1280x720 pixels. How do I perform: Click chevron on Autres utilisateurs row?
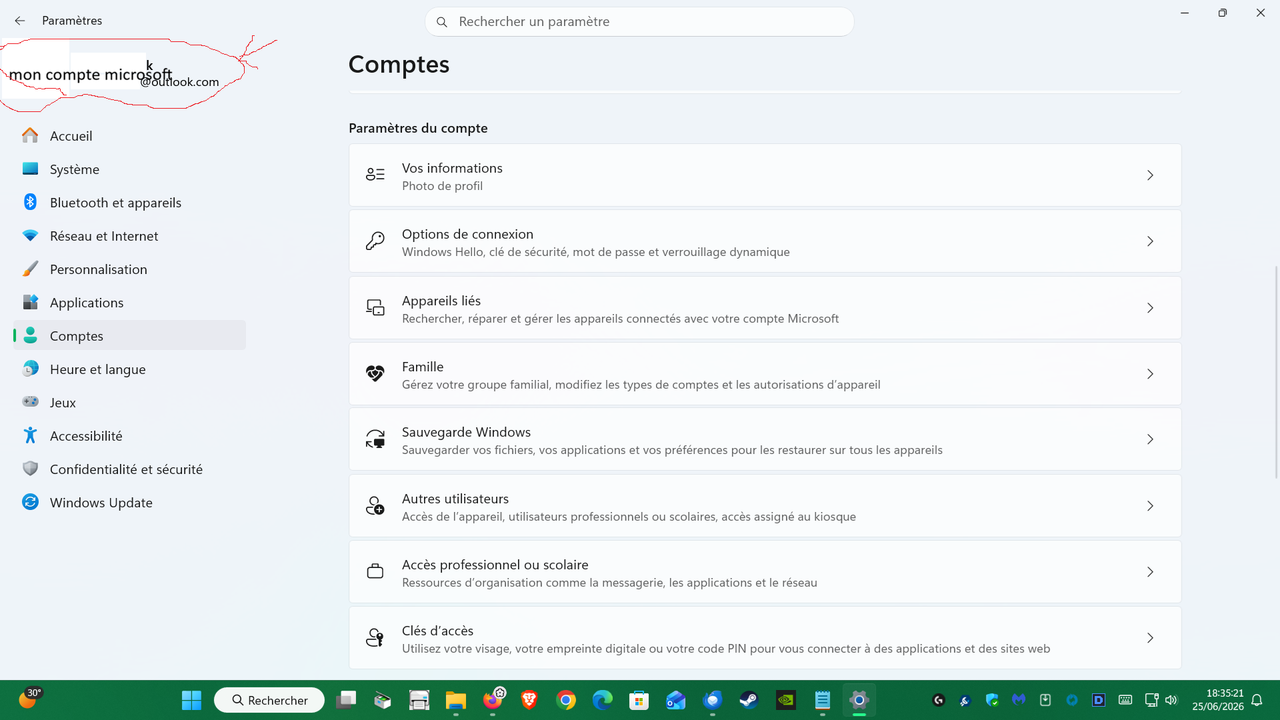[1150, 506]
